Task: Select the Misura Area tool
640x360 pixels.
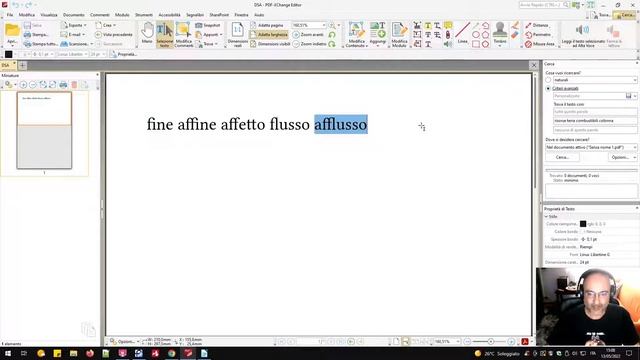Action: 540,44
